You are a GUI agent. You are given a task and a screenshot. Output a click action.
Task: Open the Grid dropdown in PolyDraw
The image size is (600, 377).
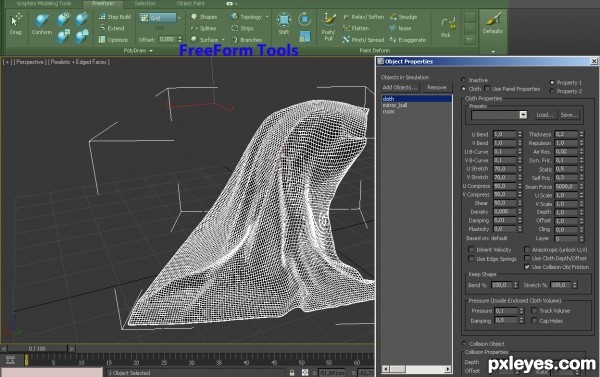178,18
